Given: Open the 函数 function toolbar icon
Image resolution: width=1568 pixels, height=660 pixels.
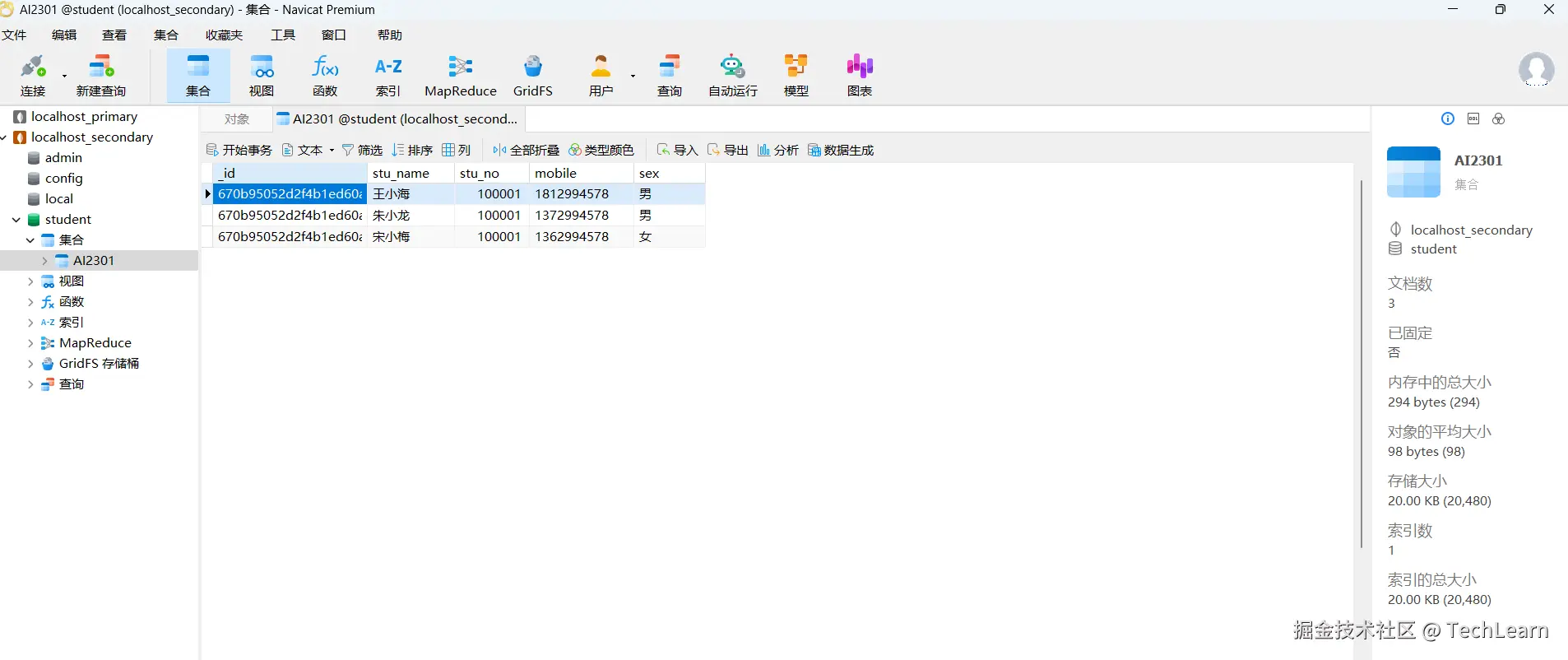Looking at the screenshot, I should pyautogui.click(x=325, y=76).
